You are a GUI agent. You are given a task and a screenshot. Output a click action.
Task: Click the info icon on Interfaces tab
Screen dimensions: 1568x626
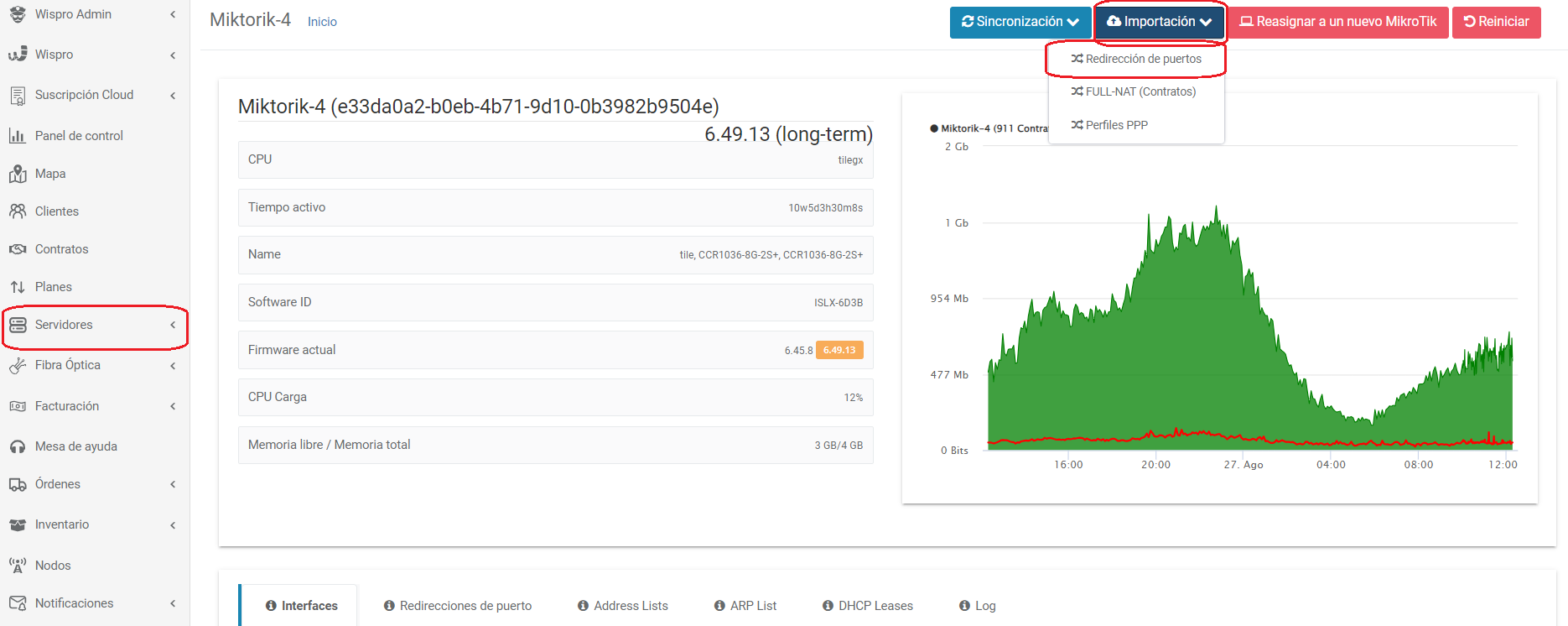271,606
